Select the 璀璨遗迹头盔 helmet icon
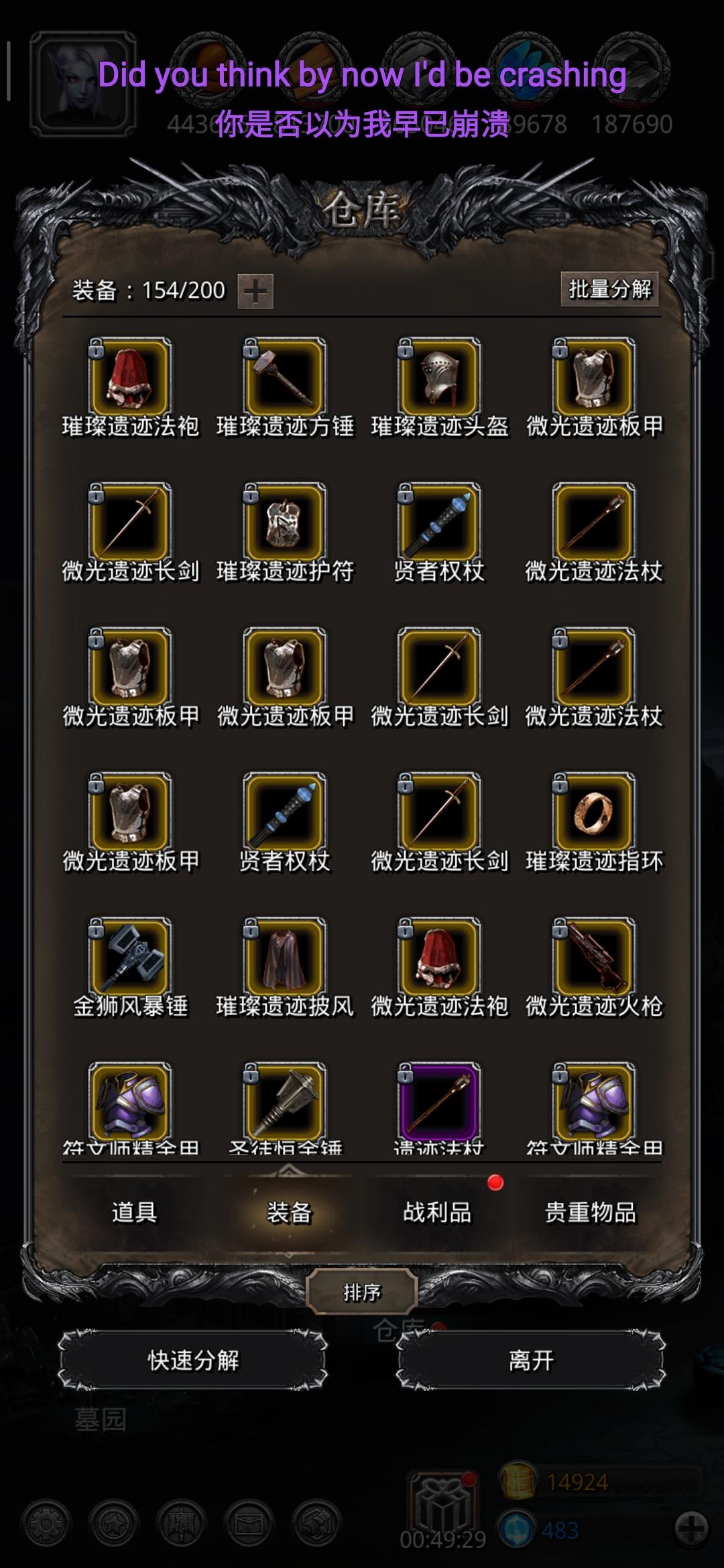 [439, 377]
